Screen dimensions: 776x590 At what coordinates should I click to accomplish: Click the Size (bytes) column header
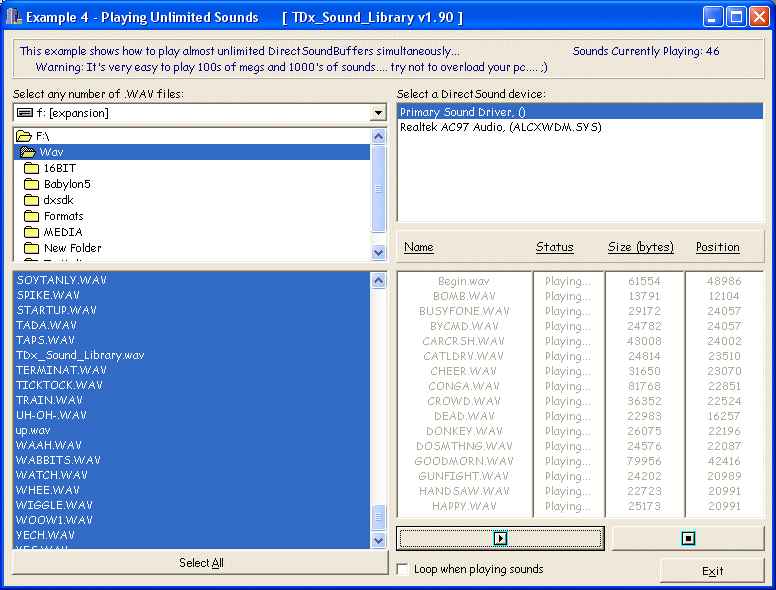click(x=640, y=247)
